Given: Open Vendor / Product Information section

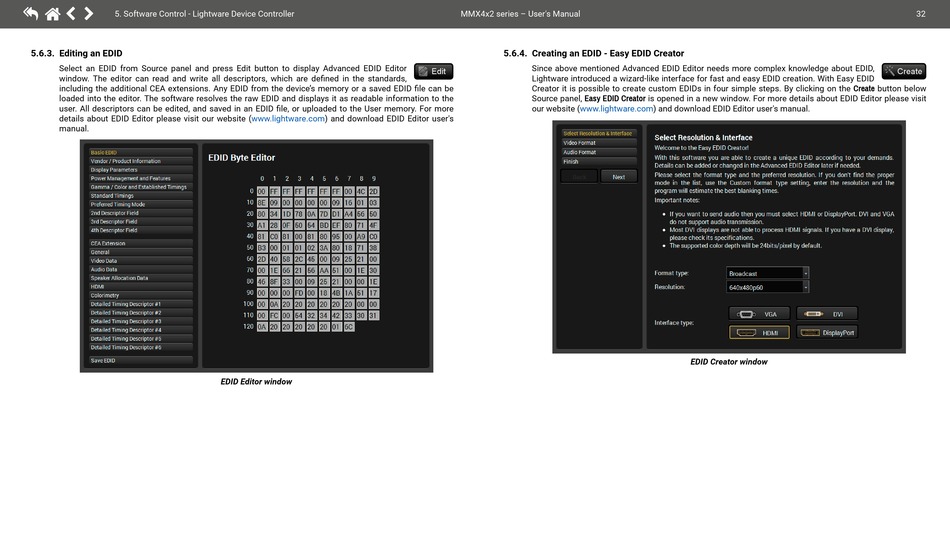Looking at the screenshot, I should pos(141,161).
